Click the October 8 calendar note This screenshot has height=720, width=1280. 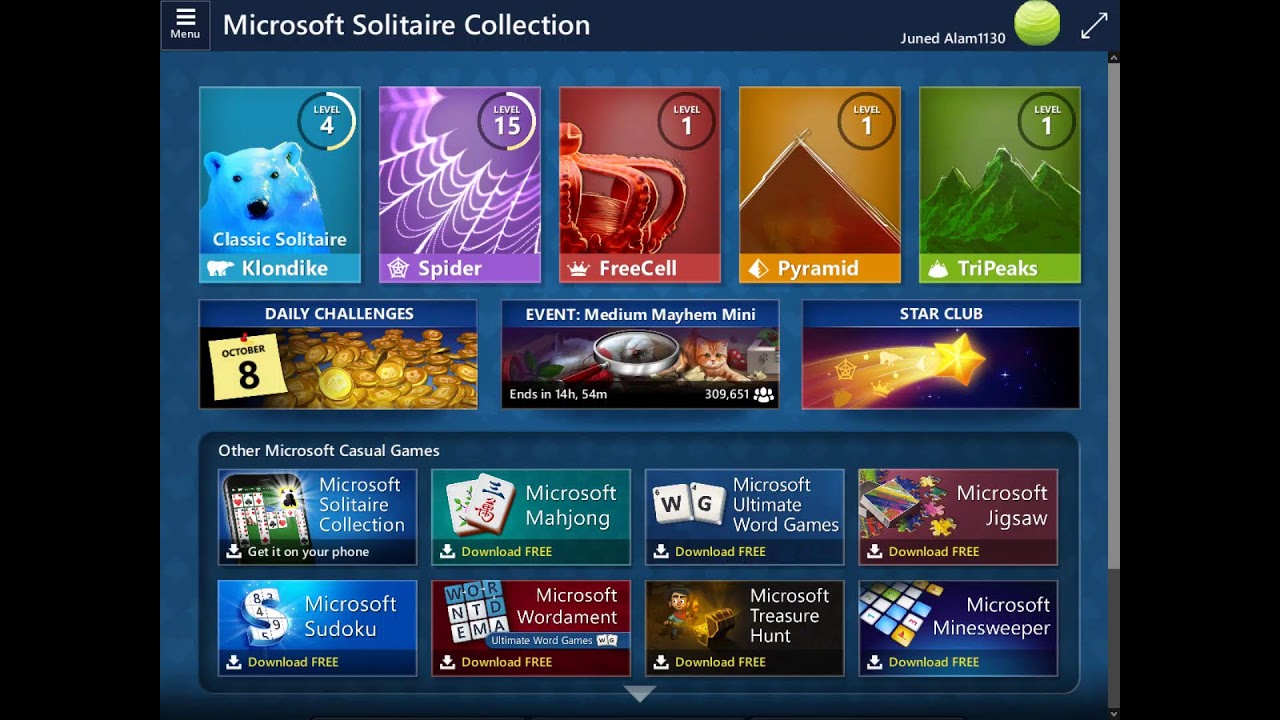247,367
